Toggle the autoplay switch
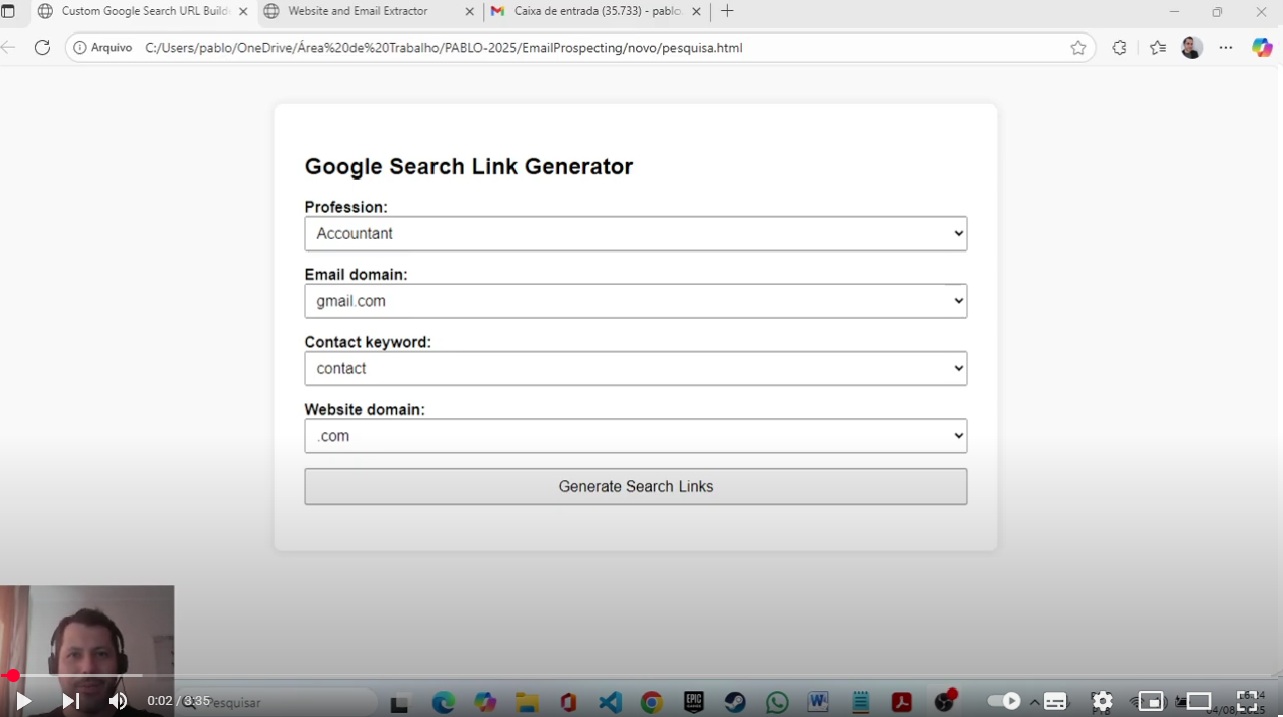 (x=1004, y=701)
